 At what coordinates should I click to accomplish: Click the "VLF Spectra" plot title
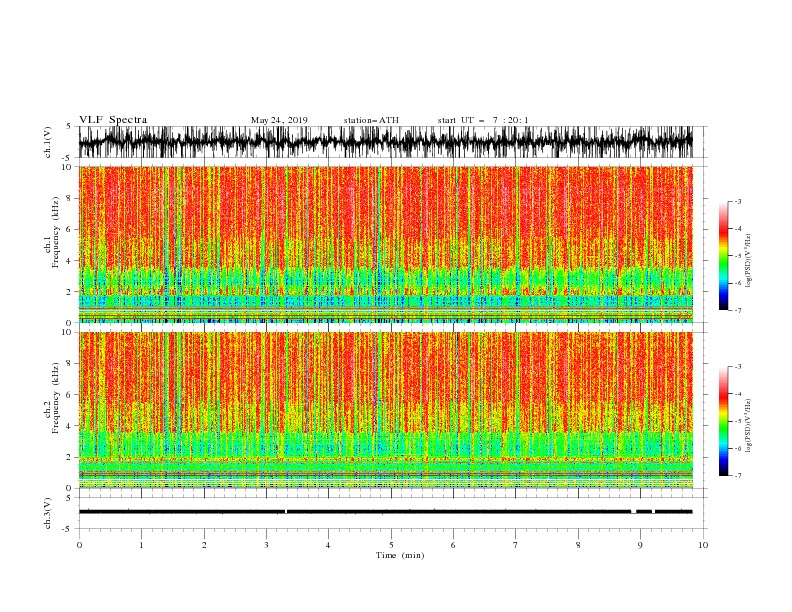point(113,120)
